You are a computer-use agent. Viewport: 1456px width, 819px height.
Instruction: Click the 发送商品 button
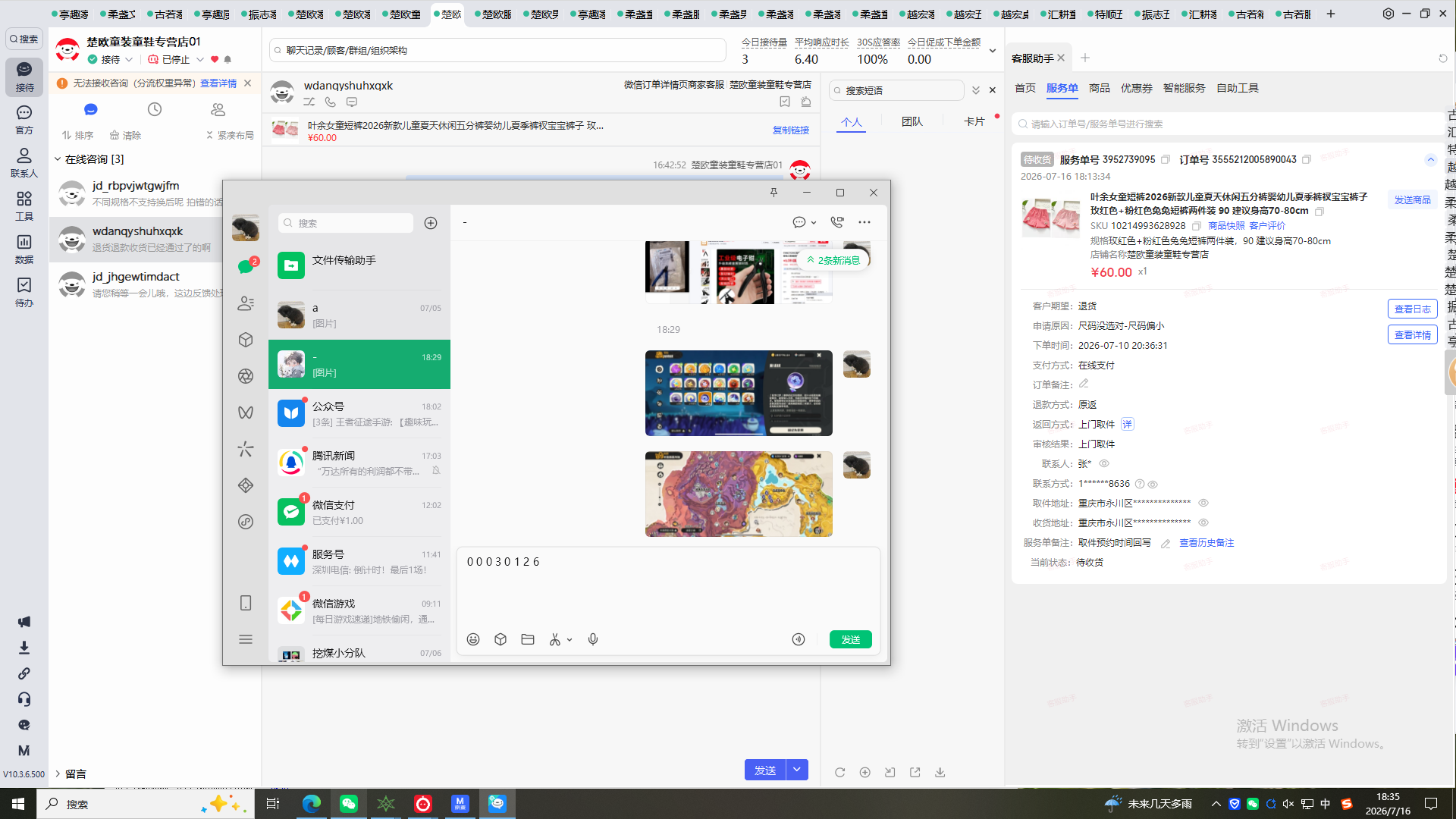[x=1413, y=199]
